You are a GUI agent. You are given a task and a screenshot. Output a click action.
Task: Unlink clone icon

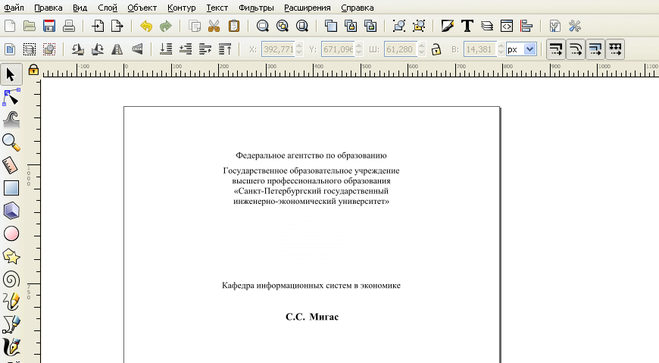coord(370,26)
